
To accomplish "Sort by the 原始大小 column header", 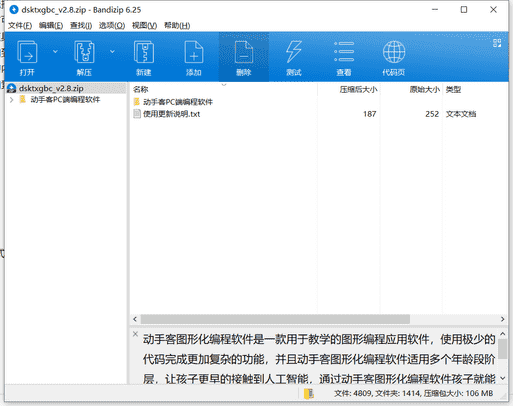I will pos(425,89).
